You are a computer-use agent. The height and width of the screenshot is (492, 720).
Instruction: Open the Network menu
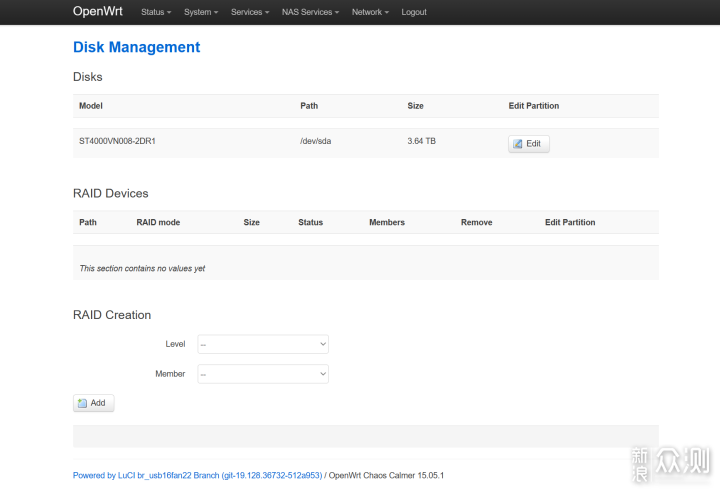click(370, 12)
